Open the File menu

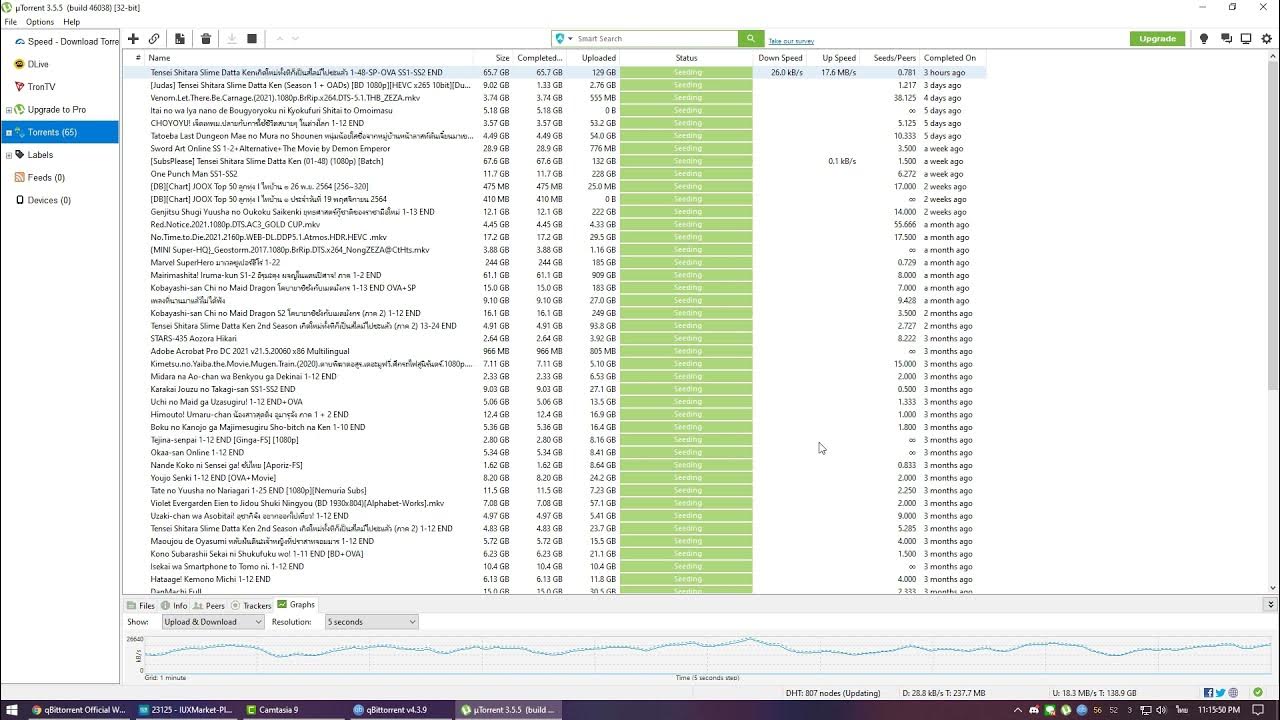pos(10,22)
